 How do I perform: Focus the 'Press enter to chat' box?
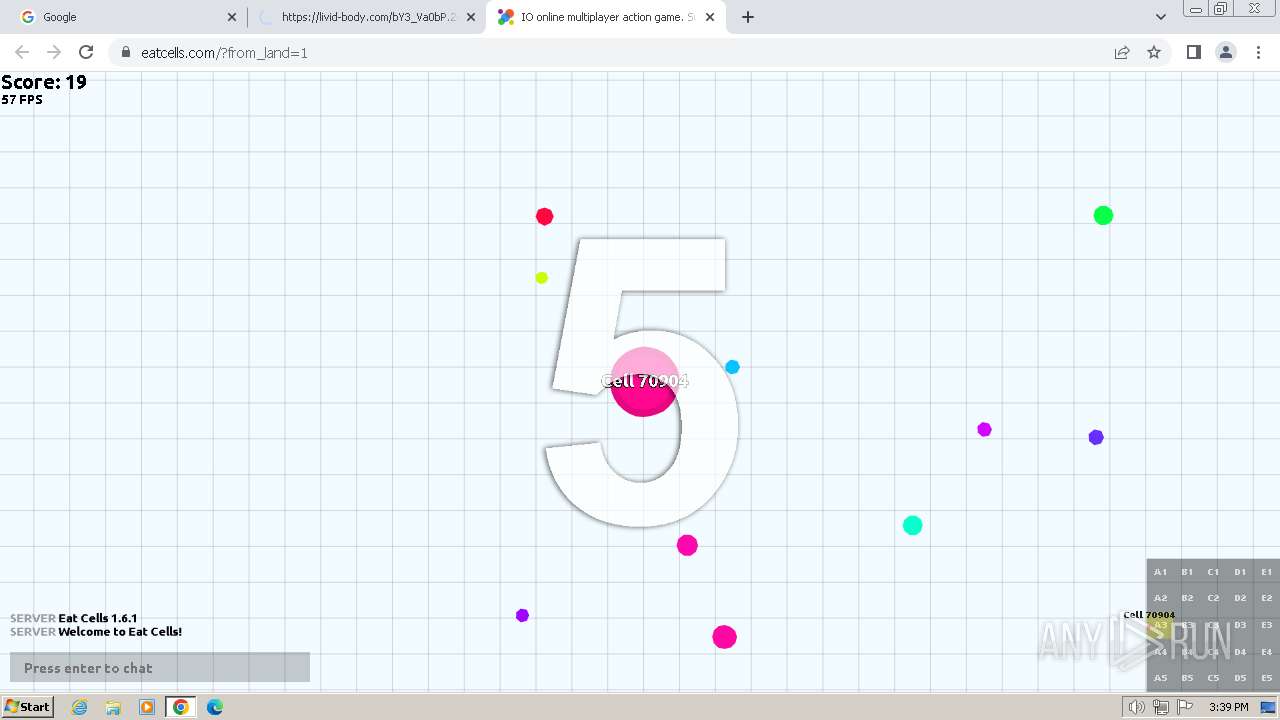(x=160, y=668)
